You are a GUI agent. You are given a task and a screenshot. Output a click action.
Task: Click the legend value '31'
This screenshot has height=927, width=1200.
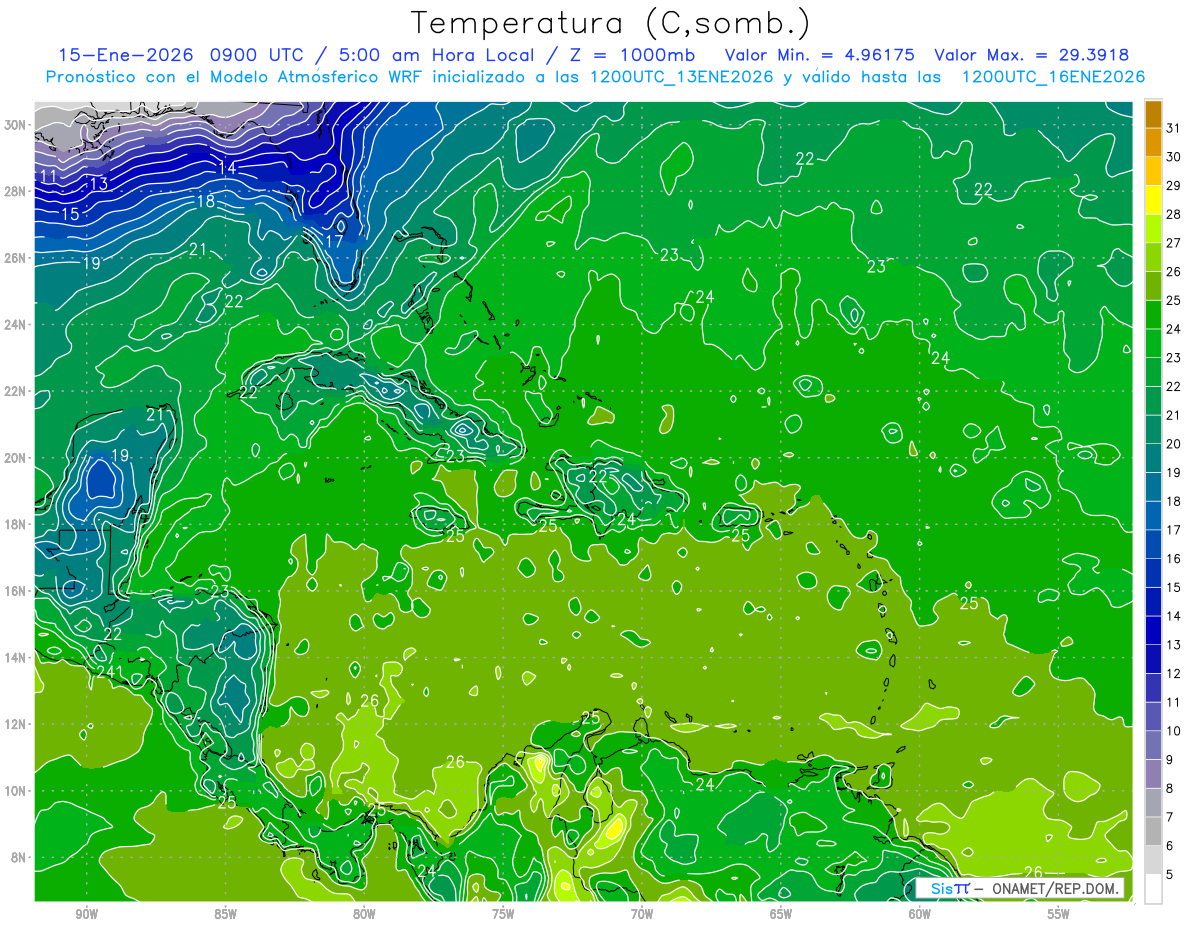pyautogui.click(x=1173, y=128)
